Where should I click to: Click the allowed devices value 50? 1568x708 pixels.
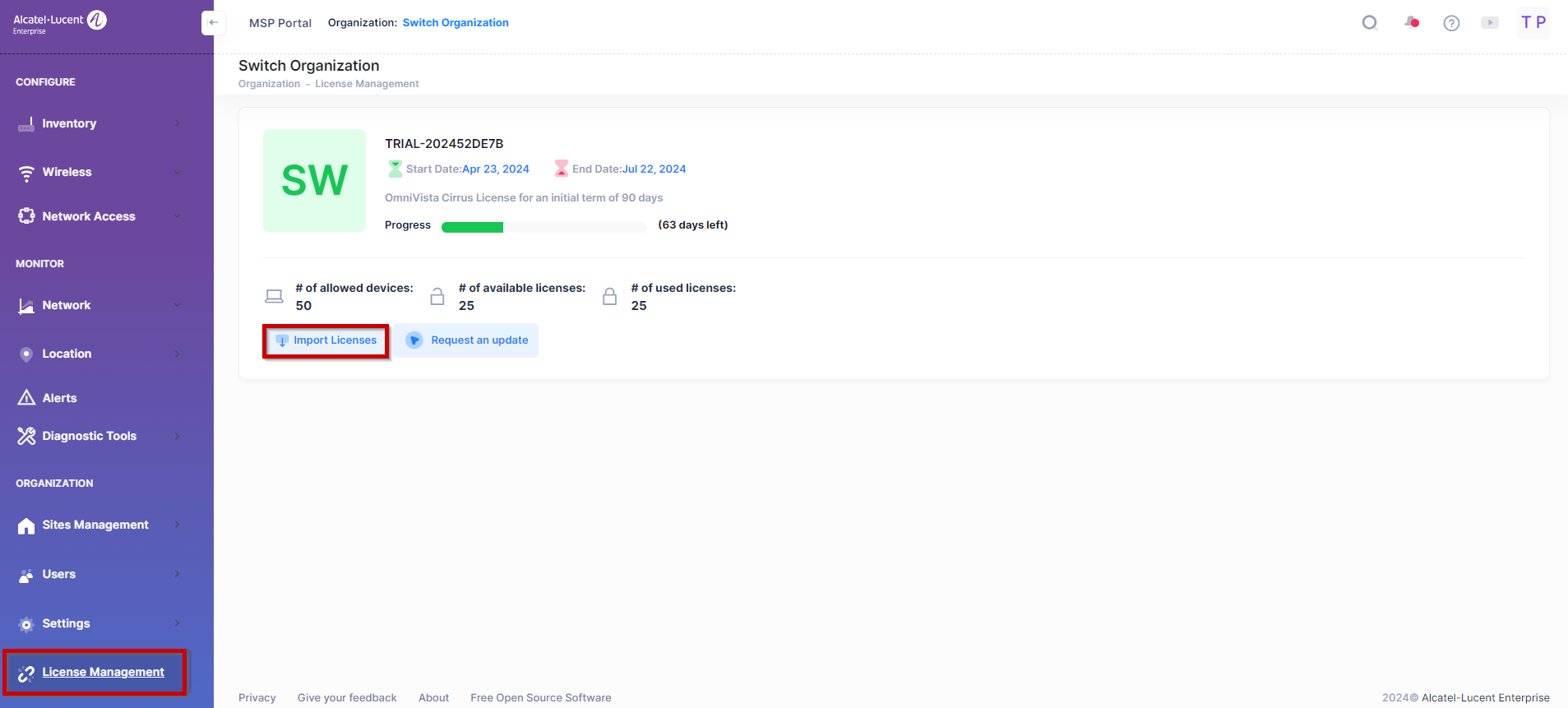tap(303, 305)
